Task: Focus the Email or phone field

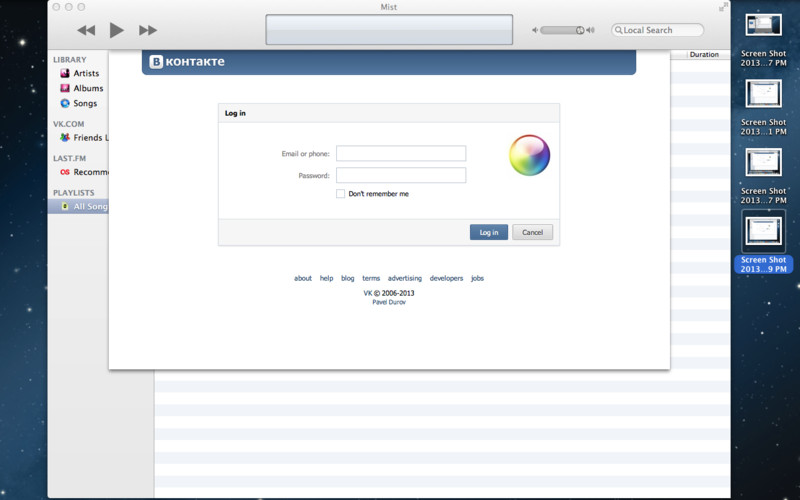Action: click(401, 153)
